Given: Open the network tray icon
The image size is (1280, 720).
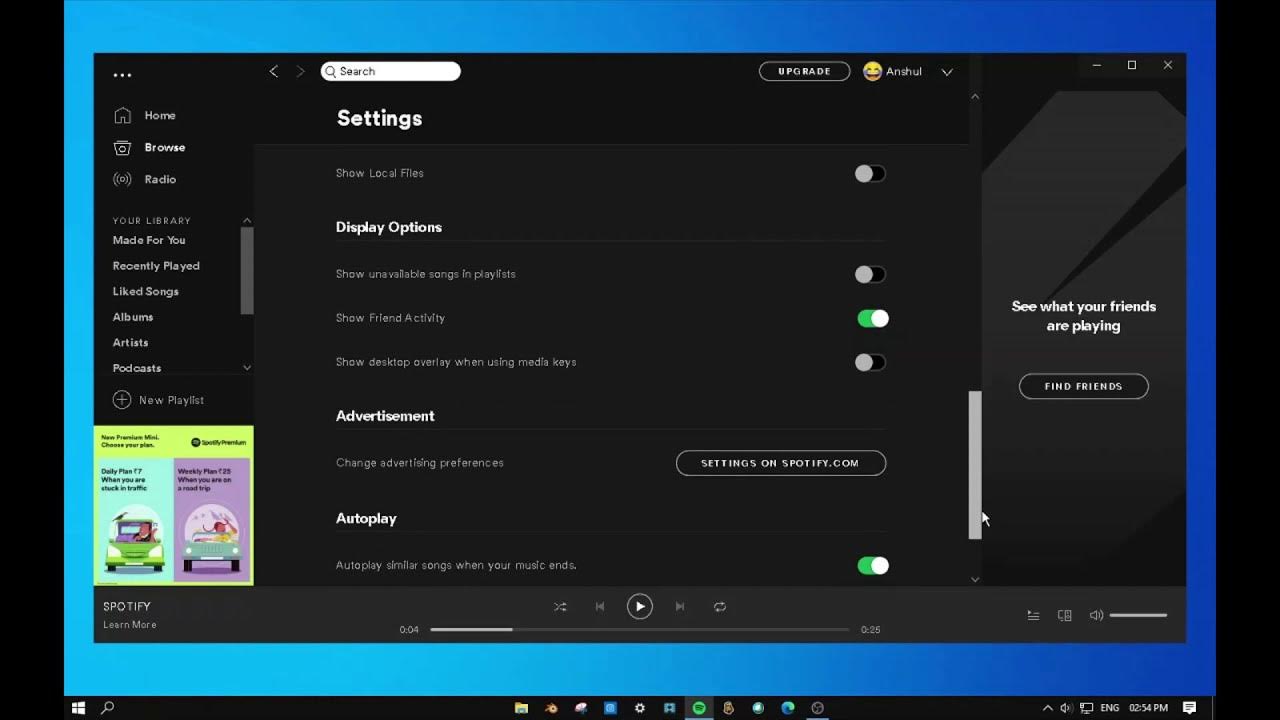Looking at the screenshot, I should (1086, 708).
